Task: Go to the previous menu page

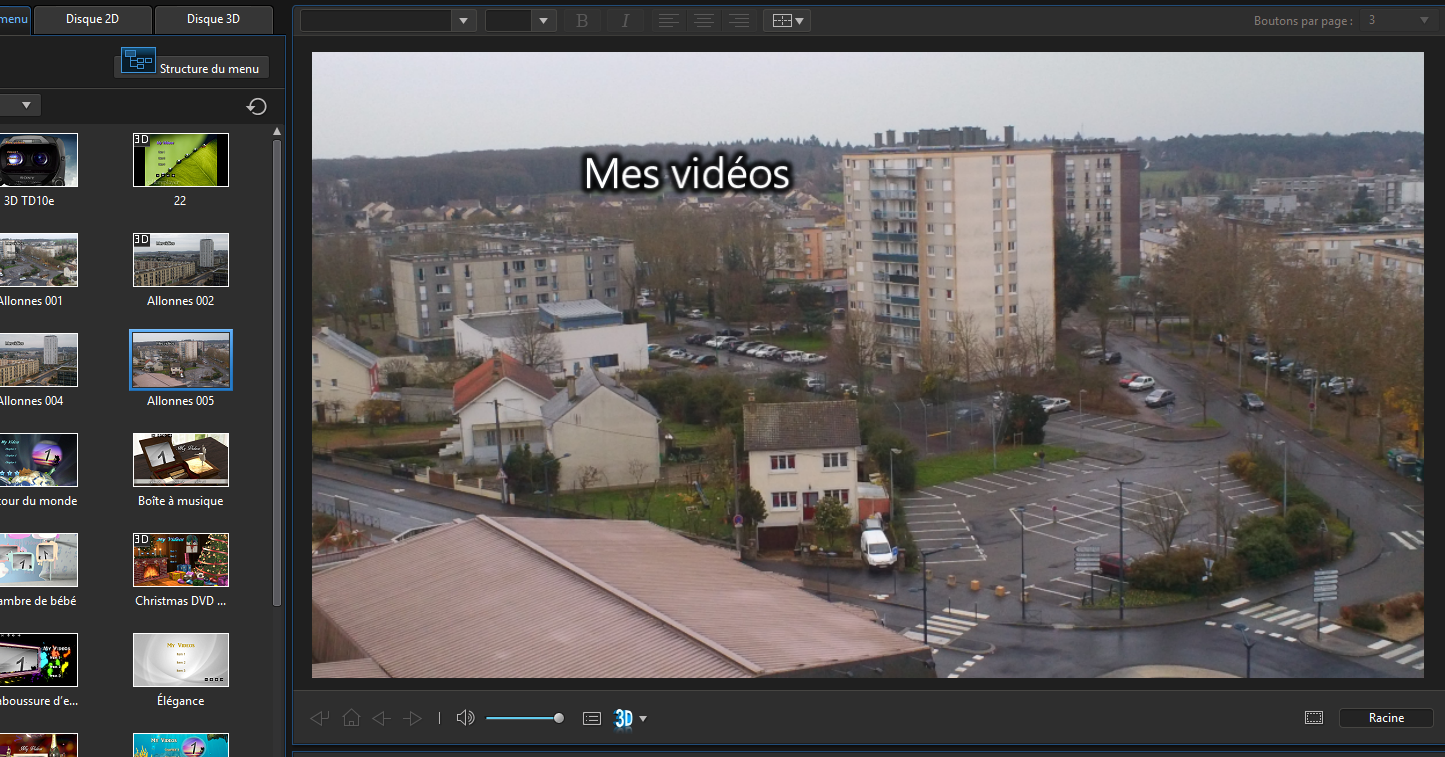Action: (x=381, y=718)
